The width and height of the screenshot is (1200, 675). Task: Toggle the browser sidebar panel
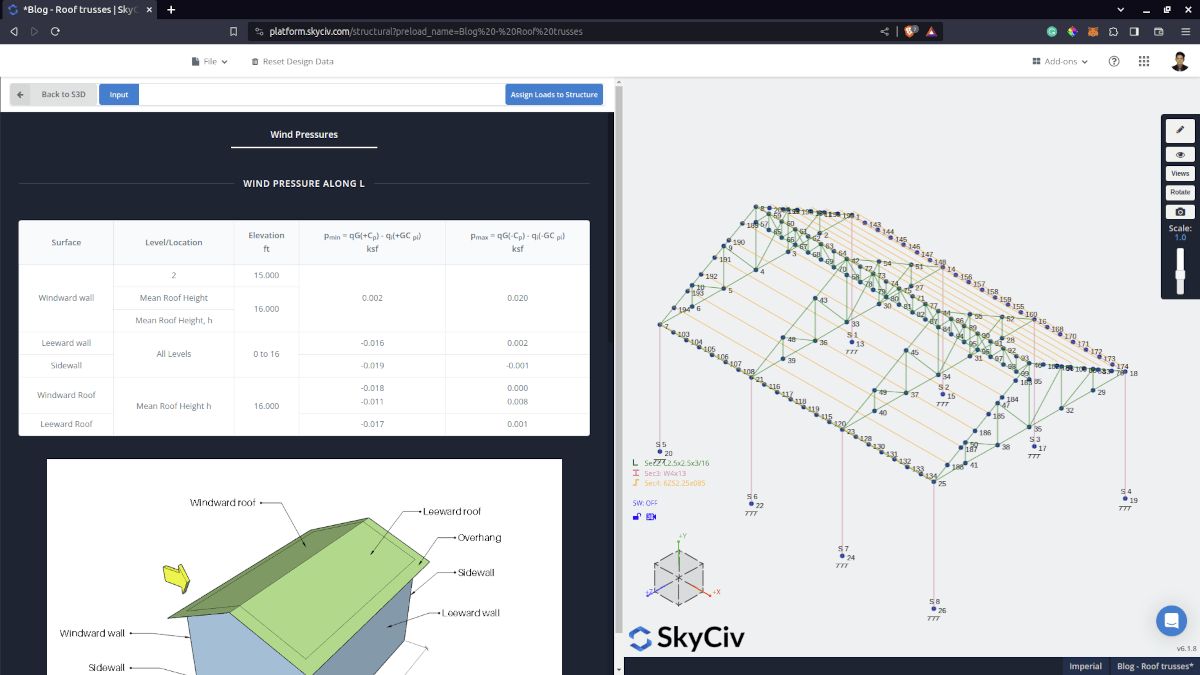1134,31
